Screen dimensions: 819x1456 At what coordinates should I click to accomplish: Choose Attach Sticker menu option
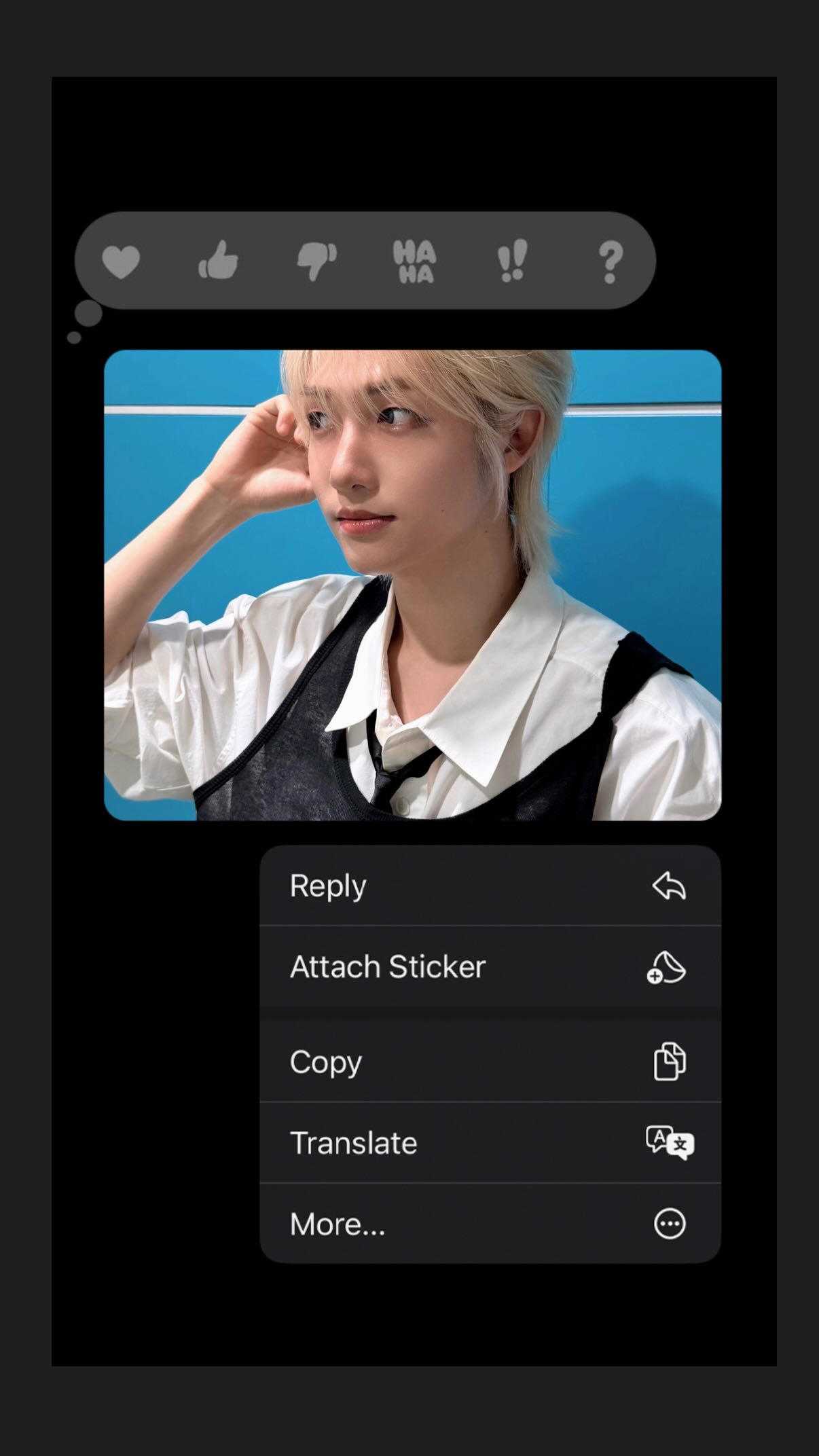click(x=388, y=967)
